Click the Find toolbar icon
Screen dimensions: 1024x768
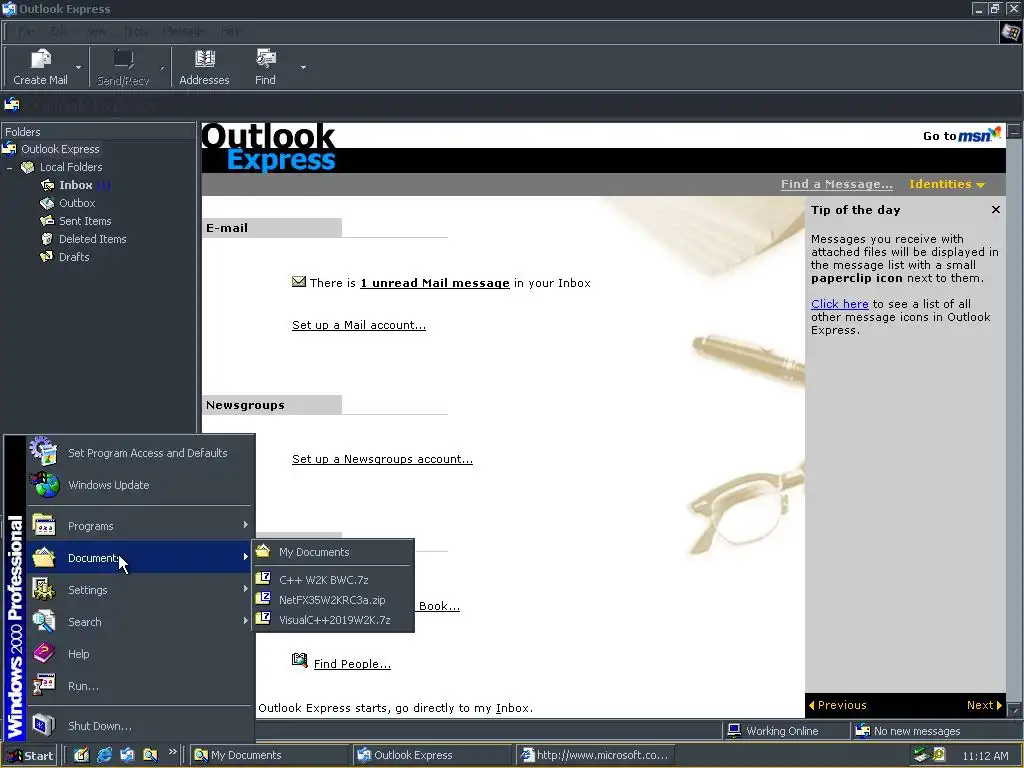265,59
